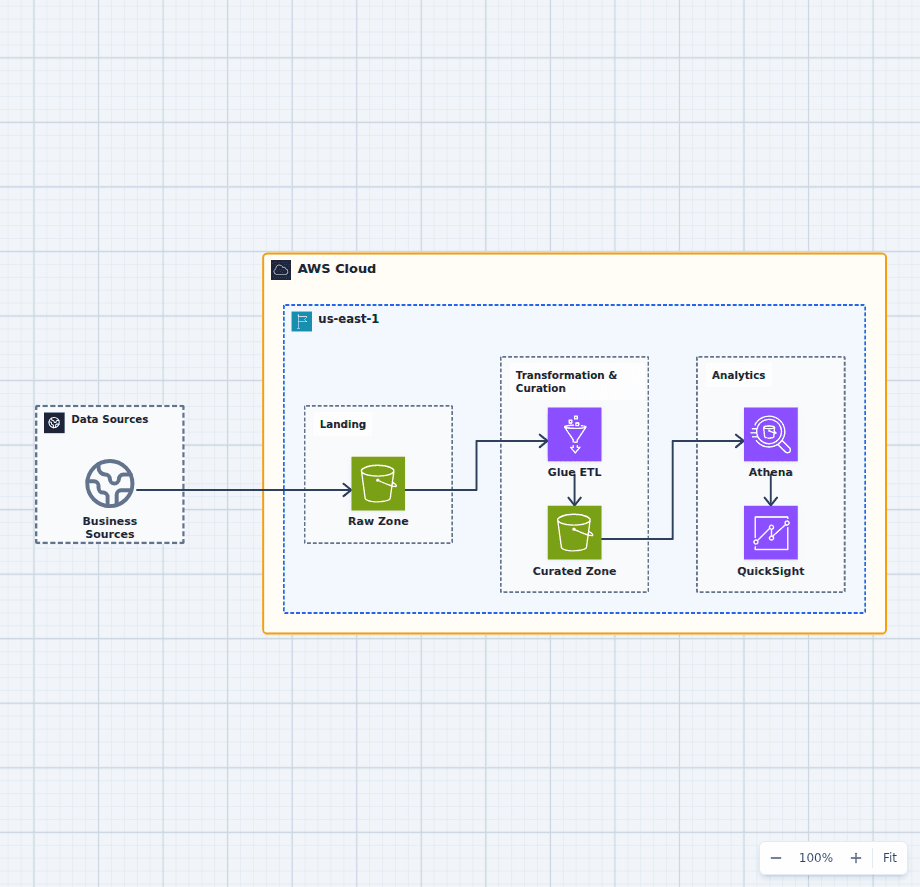Click the "AWS Cloud" group title

pyautogui.click(x=337, y=269)
